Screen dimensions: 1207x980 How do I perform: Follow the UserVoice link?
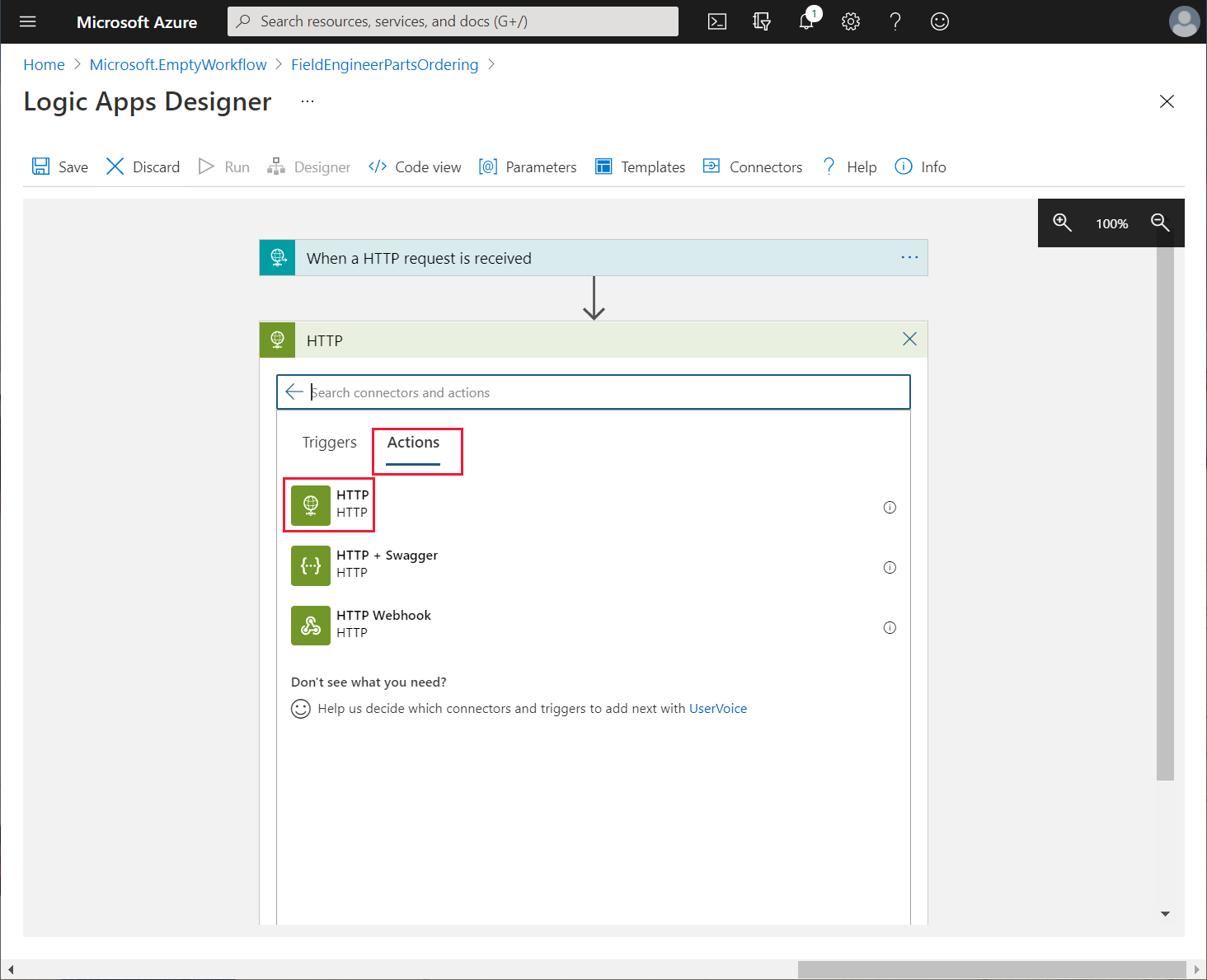pos(718,709)
